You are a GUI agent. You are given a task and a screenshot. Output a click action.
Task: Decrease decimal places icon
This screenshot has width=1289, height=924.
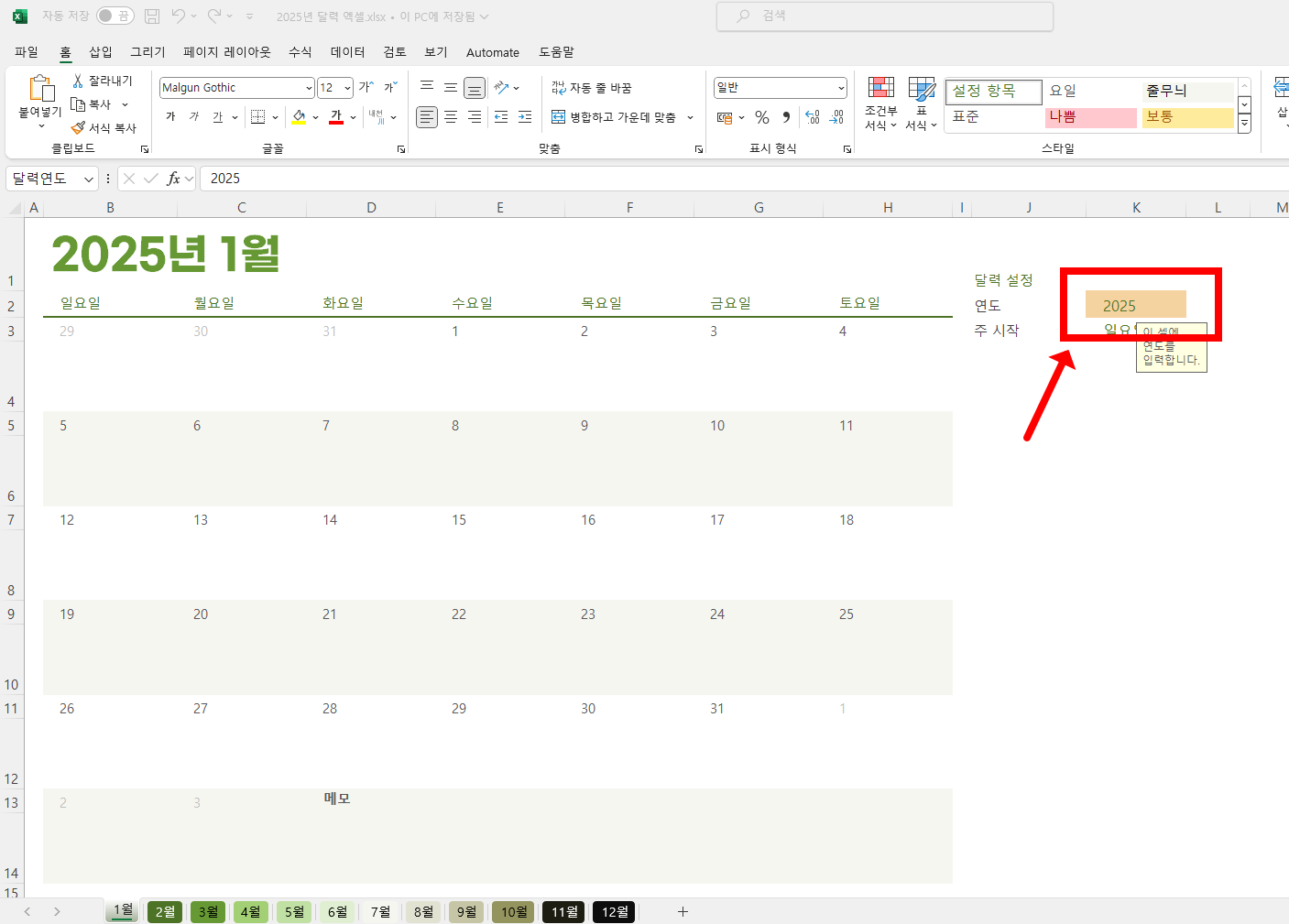tap(836, 117)
